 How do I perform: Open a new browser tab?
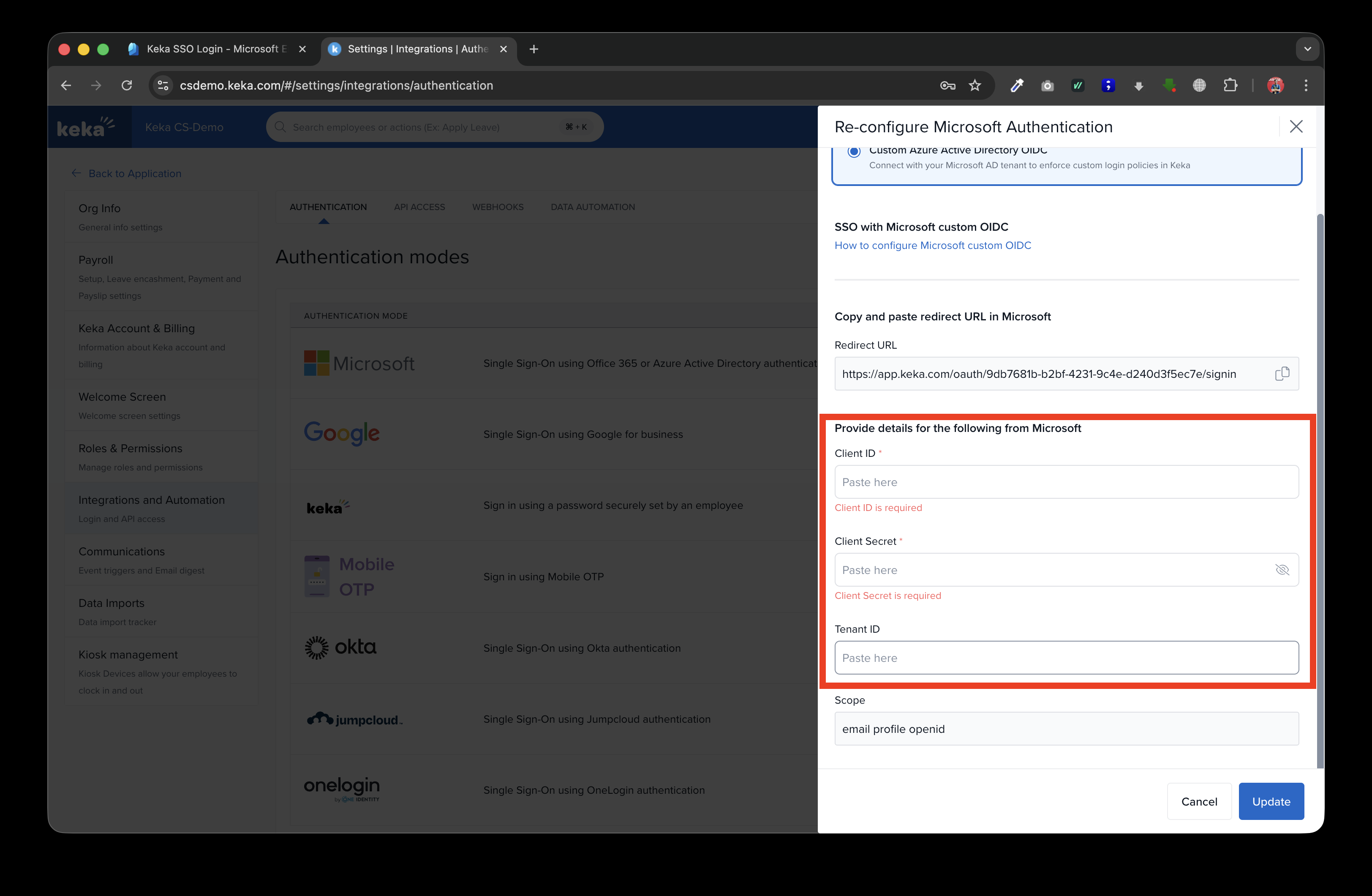(x=534, y=49)
